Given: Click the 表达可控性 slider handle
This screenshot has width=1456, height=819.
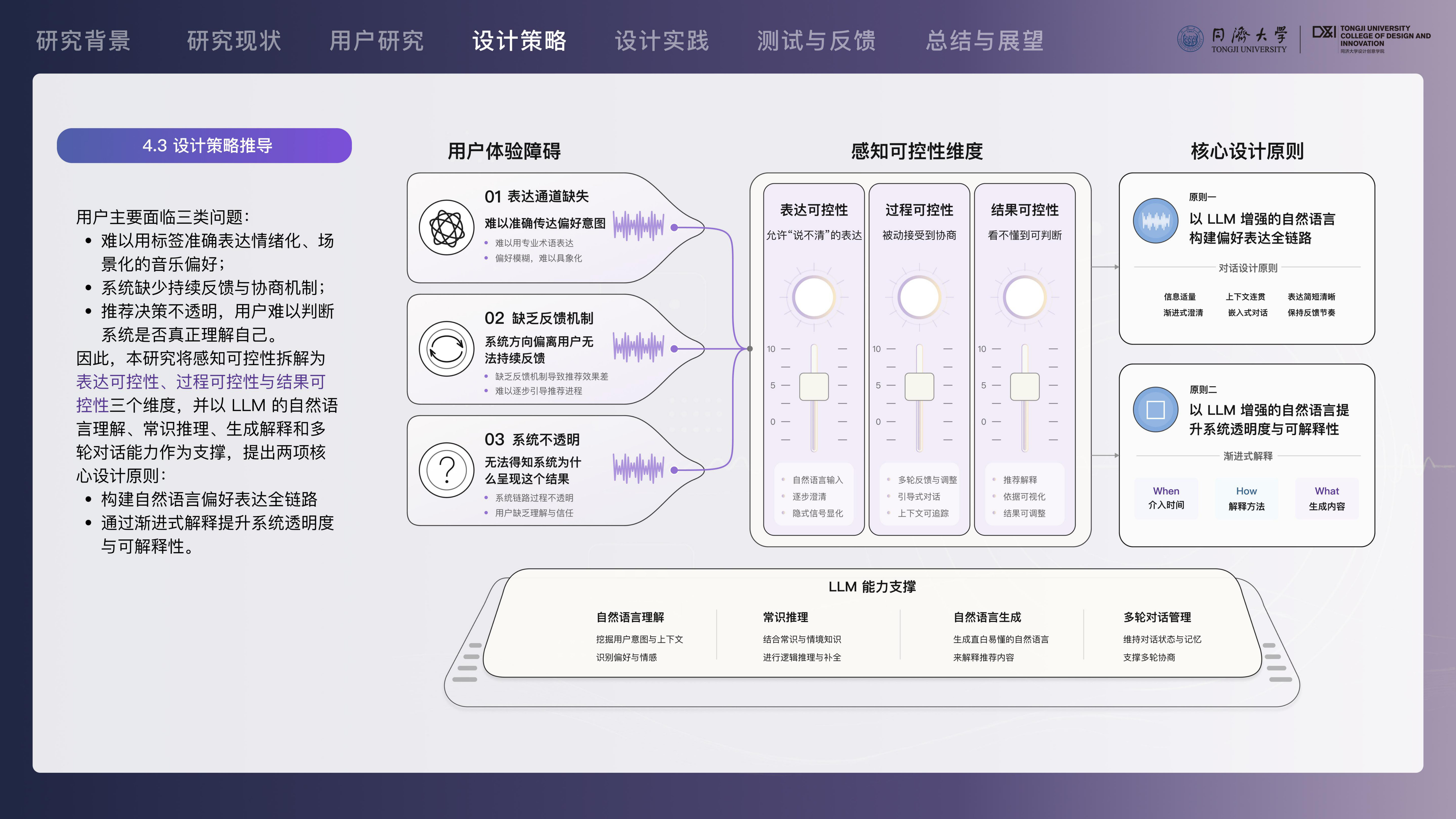Looking at the screenshot, I should pos(814,387).
